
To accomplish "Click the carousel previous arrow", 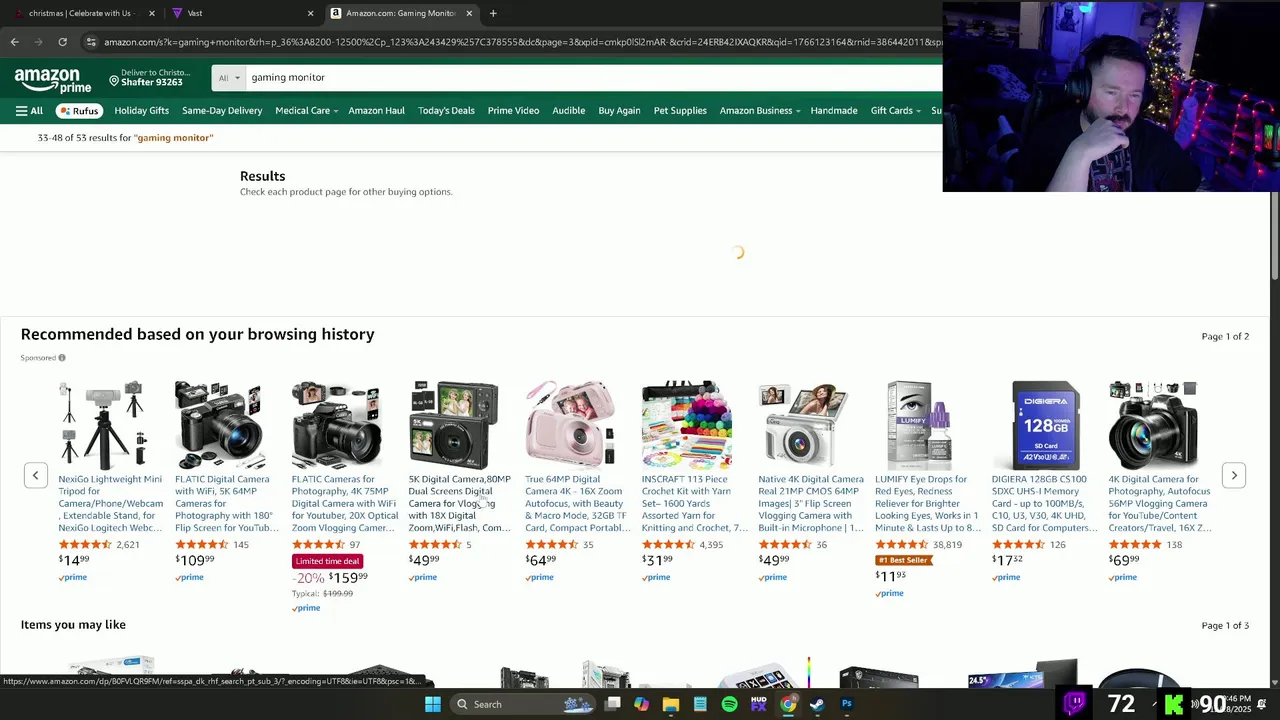I will tap(35, 476).
